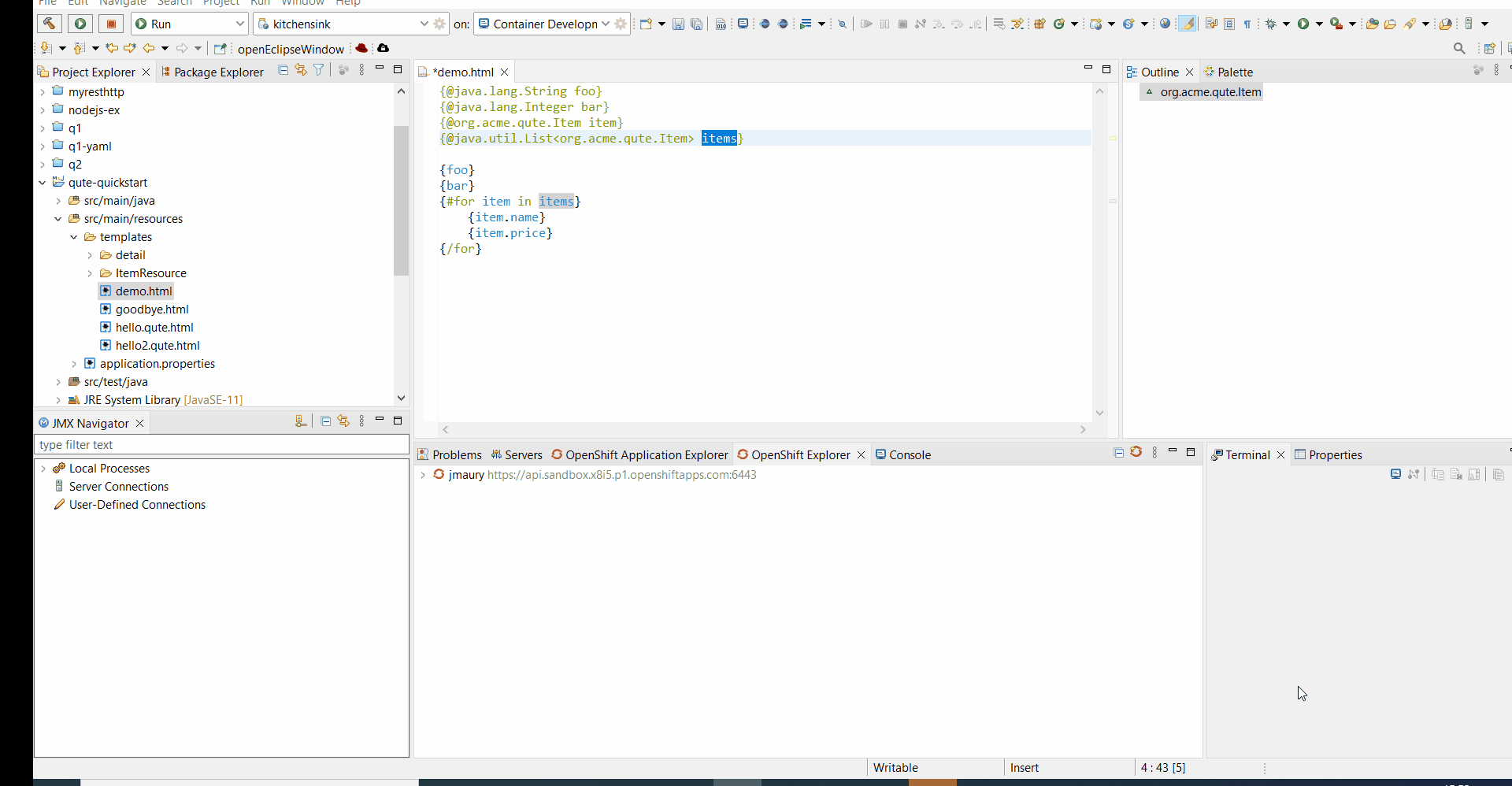Select goodbye.html in Project Explorer

(152, 310)
